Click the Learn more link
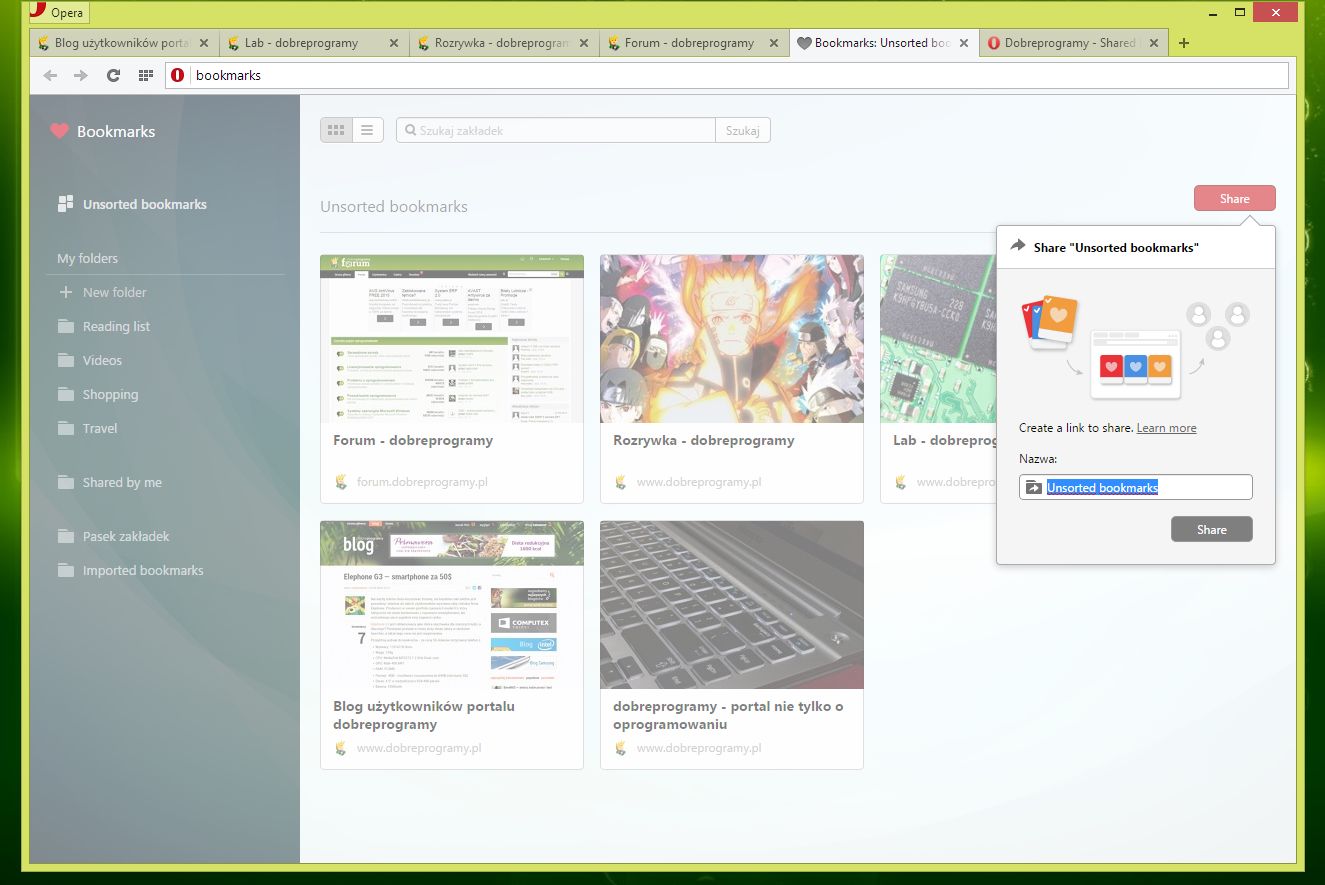The image size is (1325, 885). pos(1166,428)
